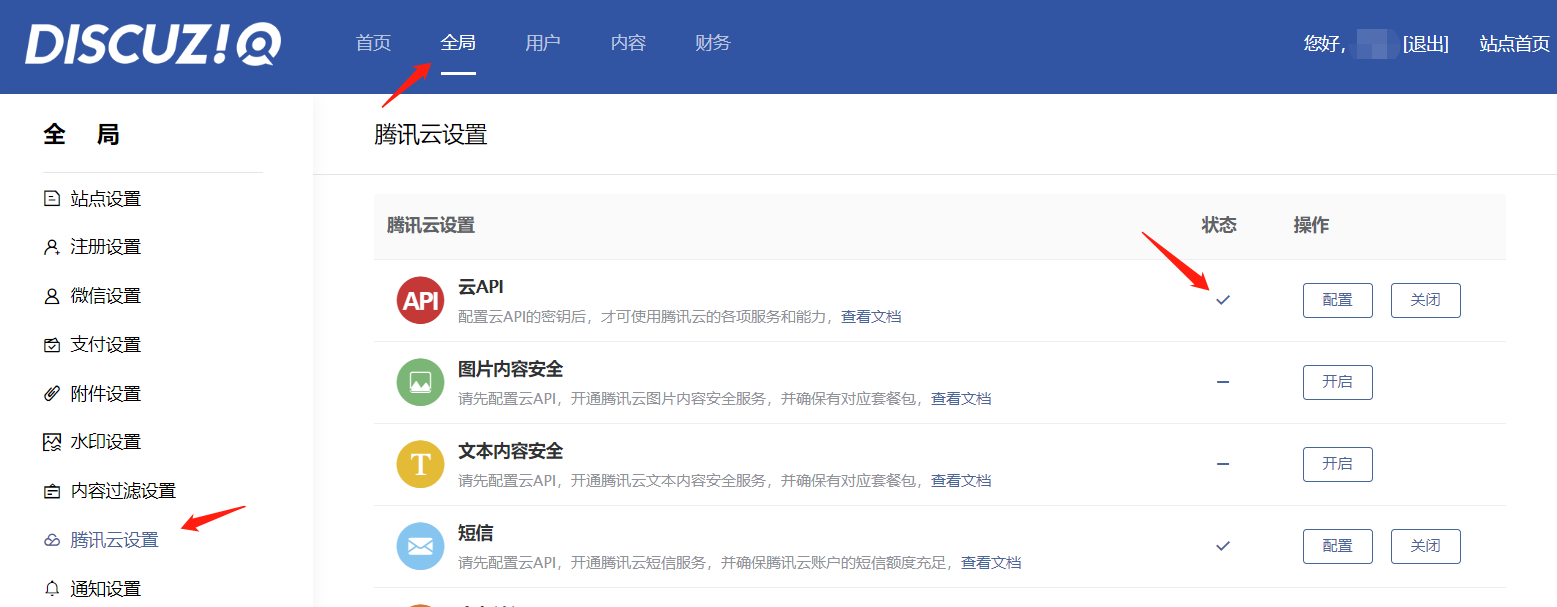
Task: Go to the 内容 navigation tab
Action: click(628, 43)
